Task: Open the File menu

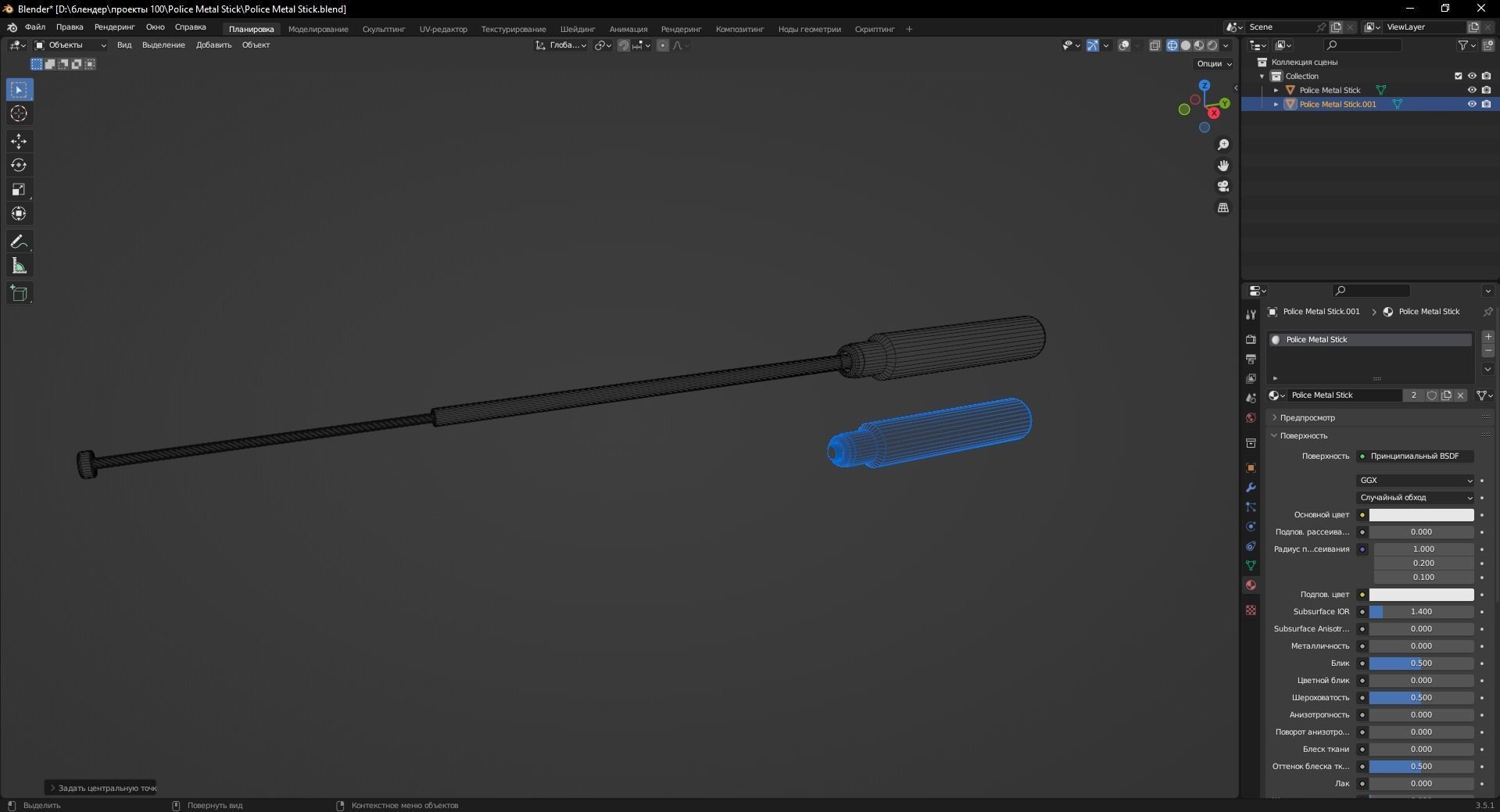Action: (35, 27)
